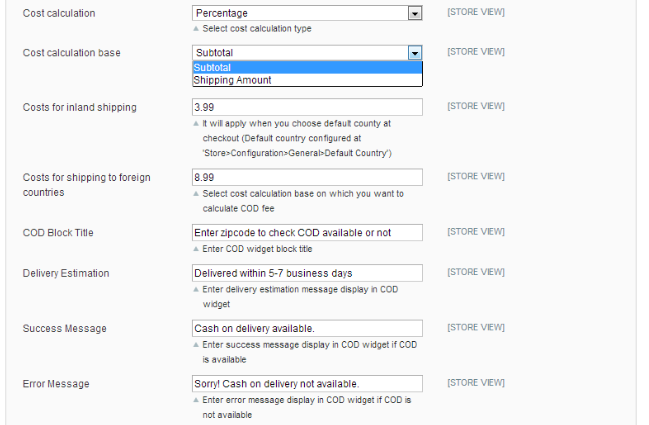
Task: Click the Cost calculation base dropdown arrow
Action: [414, 53]
